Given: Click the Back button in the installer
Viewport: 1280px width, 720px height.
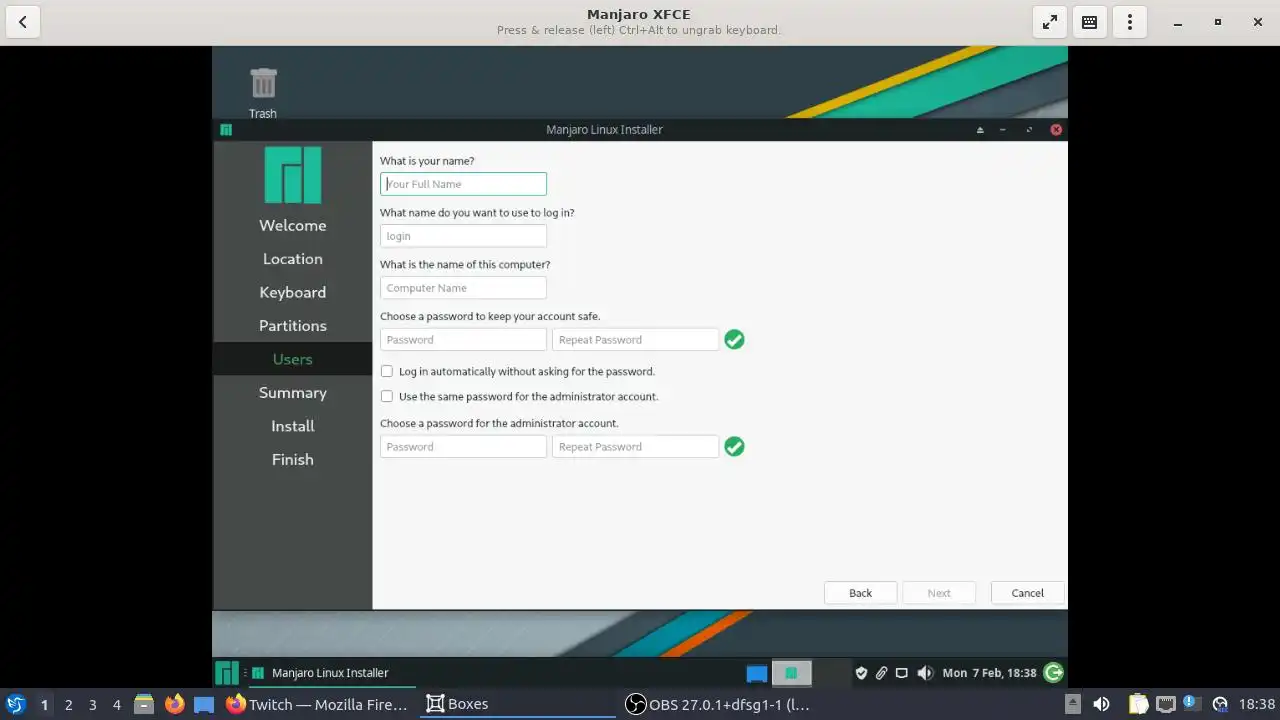Looking at the screenshot, I should (x=860, y=593).
